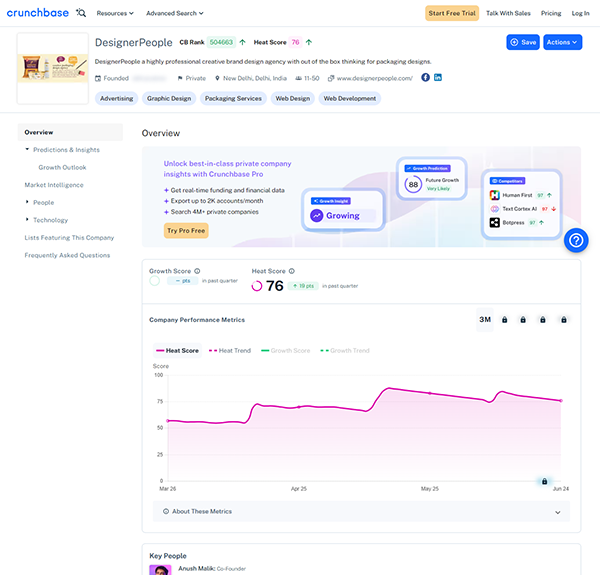Click the Graphic Design category tag

169,98
